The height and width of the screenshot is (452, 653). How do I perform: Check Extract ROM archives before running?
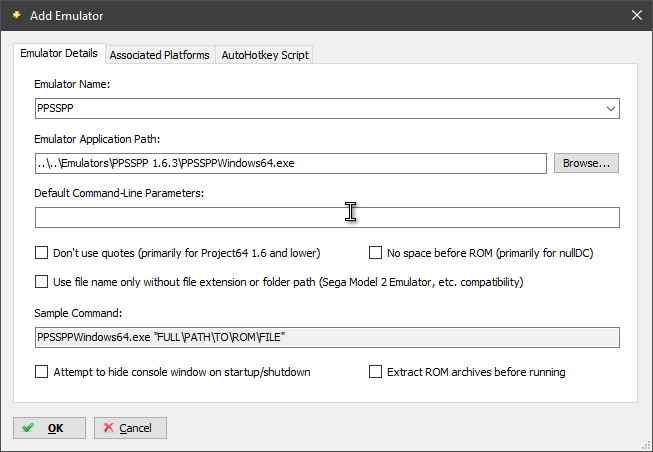(x=375, y=372)
